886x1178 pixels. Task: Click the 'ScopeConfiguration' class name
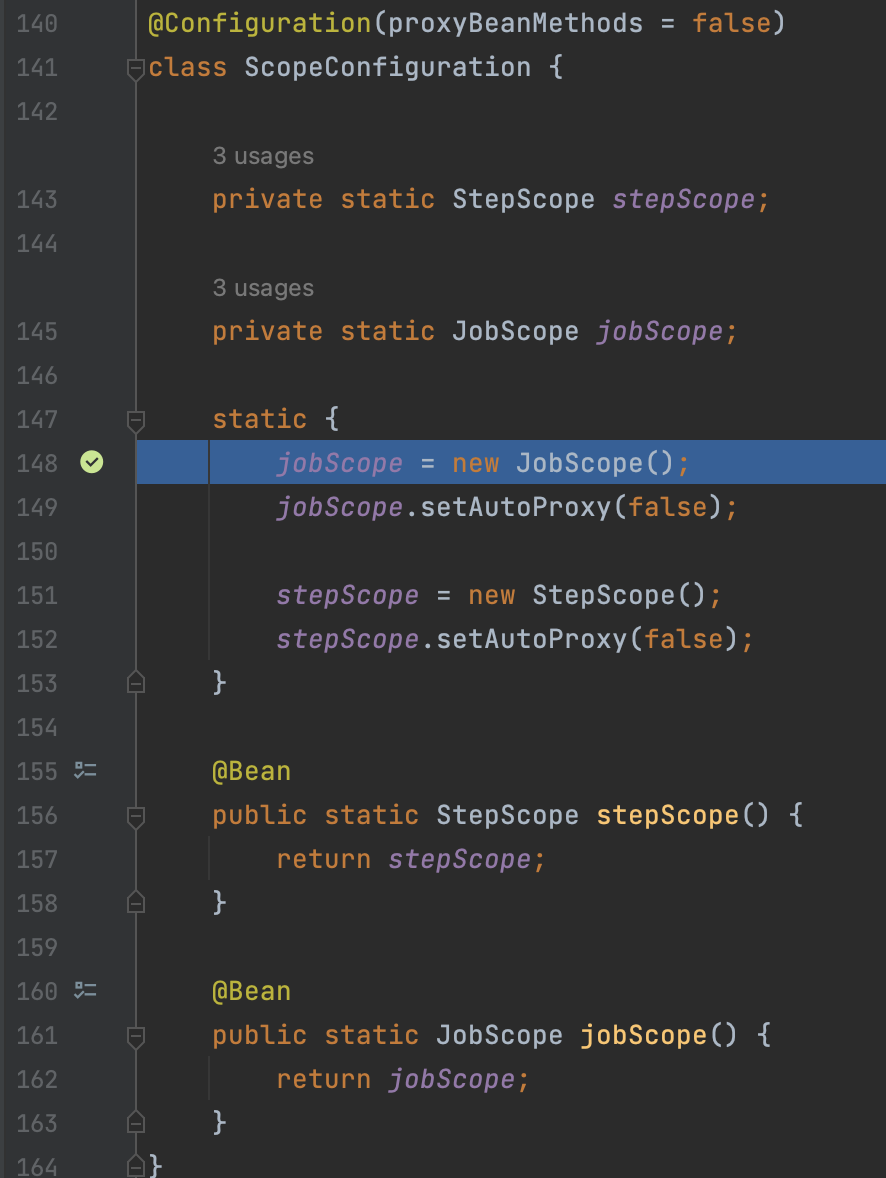pos(388,68)
